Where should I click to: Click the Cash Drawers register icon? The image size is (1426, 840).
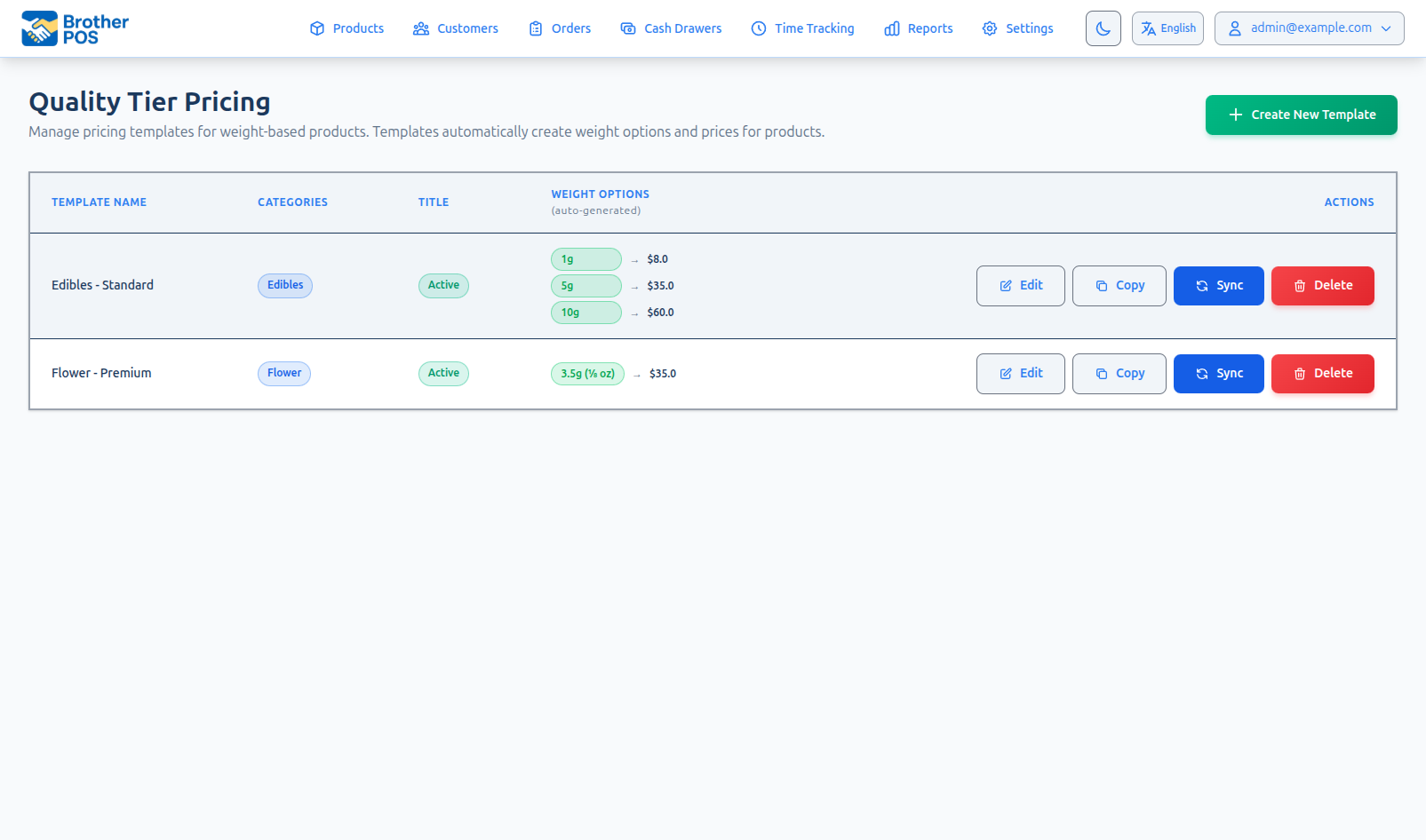(627, 28)
